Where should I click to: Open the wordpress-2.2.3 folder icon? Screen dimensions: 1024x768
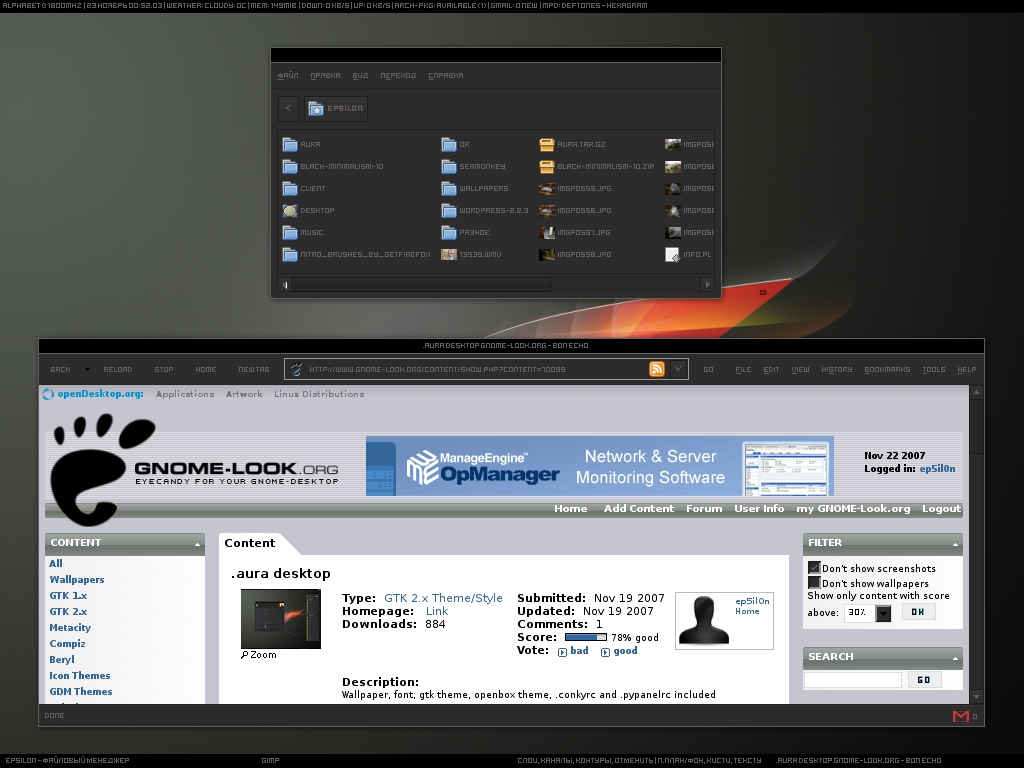(449, 210)
